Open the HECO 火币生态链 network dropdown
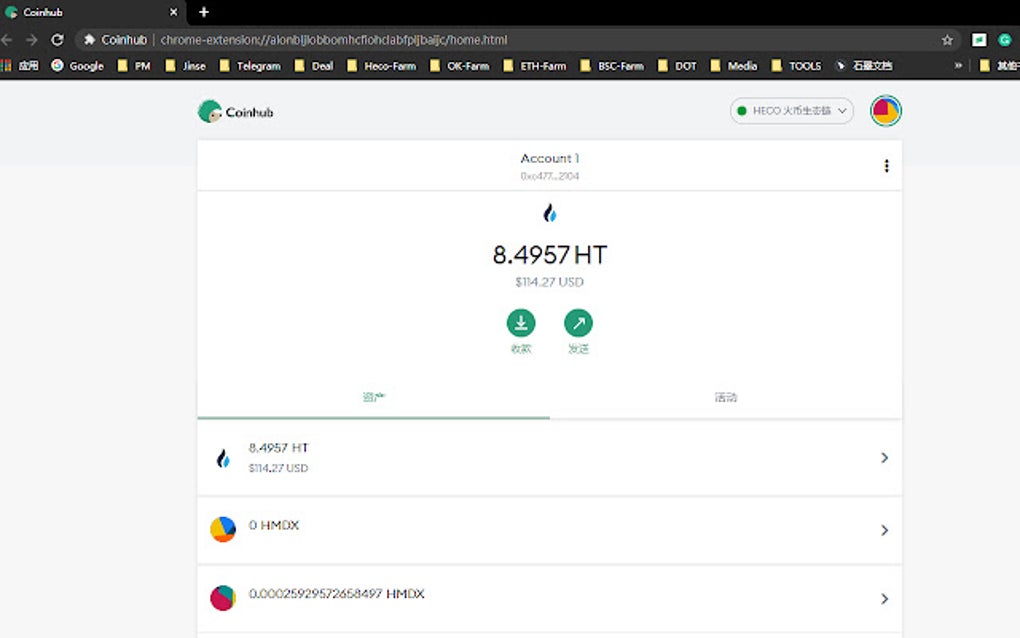 [791, 110]
